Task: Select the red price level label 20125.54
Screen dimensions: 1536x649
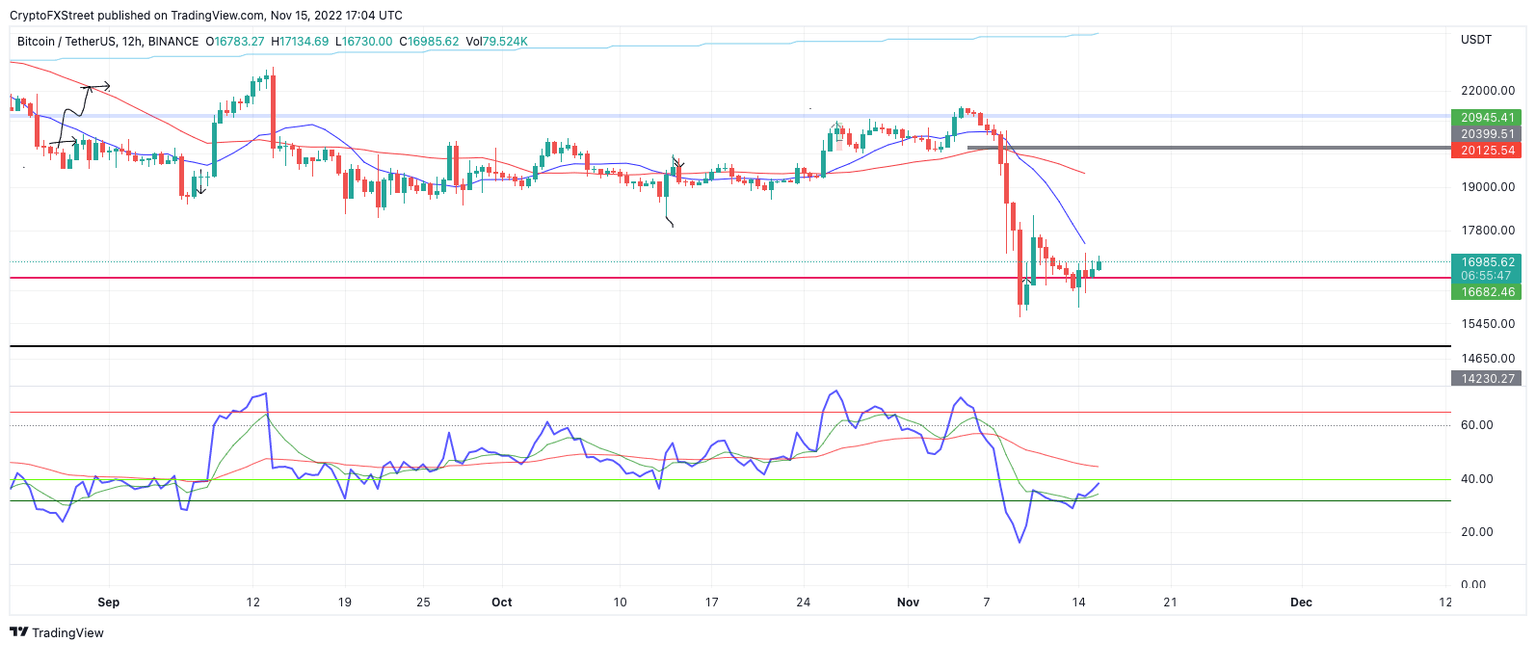Action: (x=1490, y=150)
